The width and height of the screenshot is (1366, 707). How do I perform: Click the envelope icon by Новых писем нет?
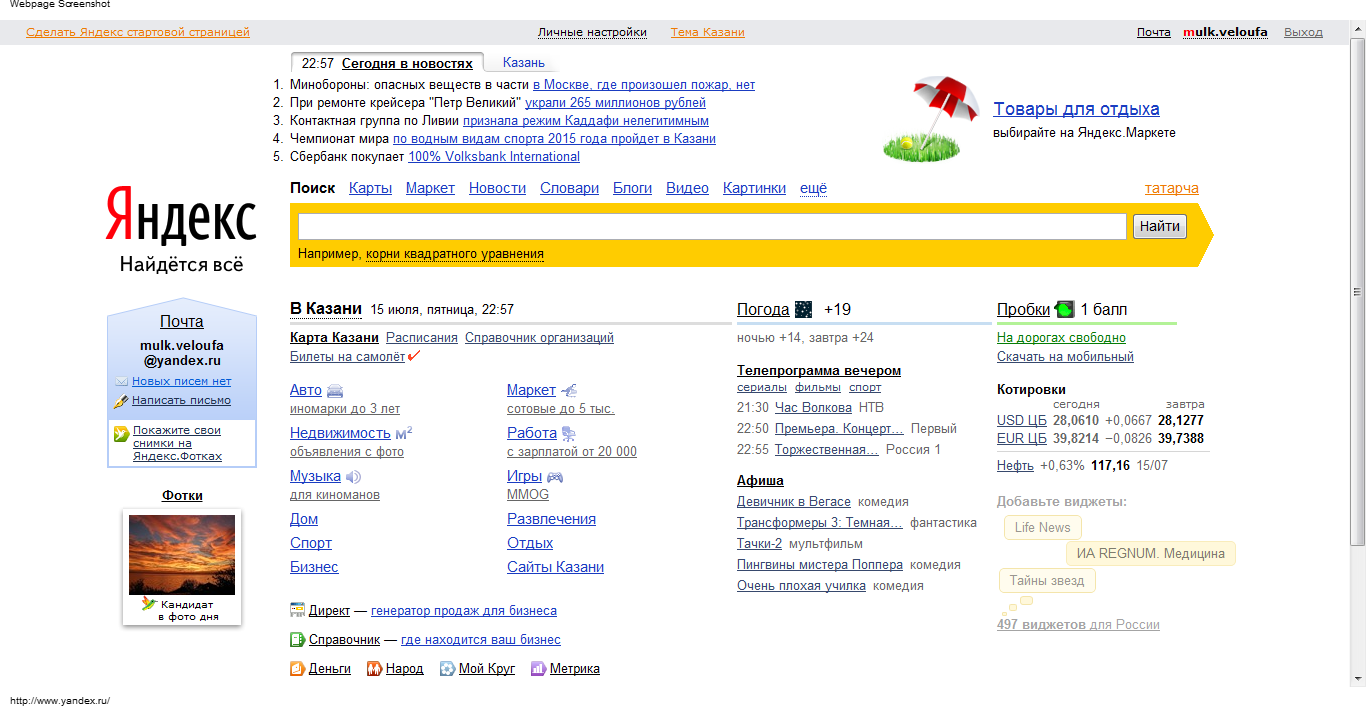[121, 382]
